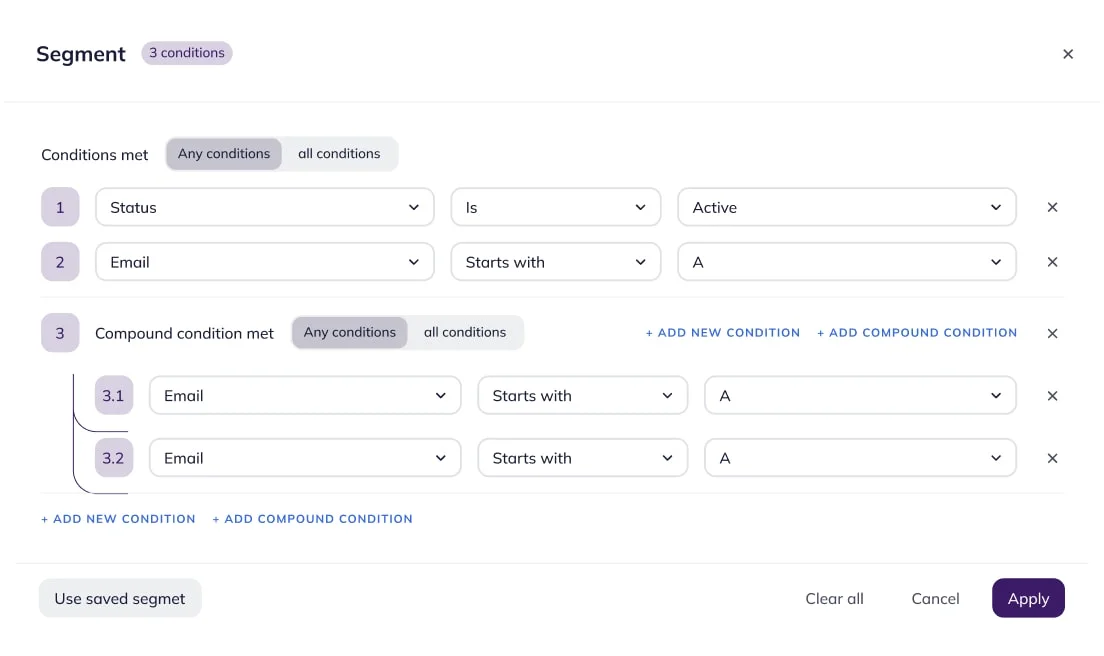Screen dimensions: 1104x656
Task: Delete condition 2 Email row
Action: [x=1052, y=262]
